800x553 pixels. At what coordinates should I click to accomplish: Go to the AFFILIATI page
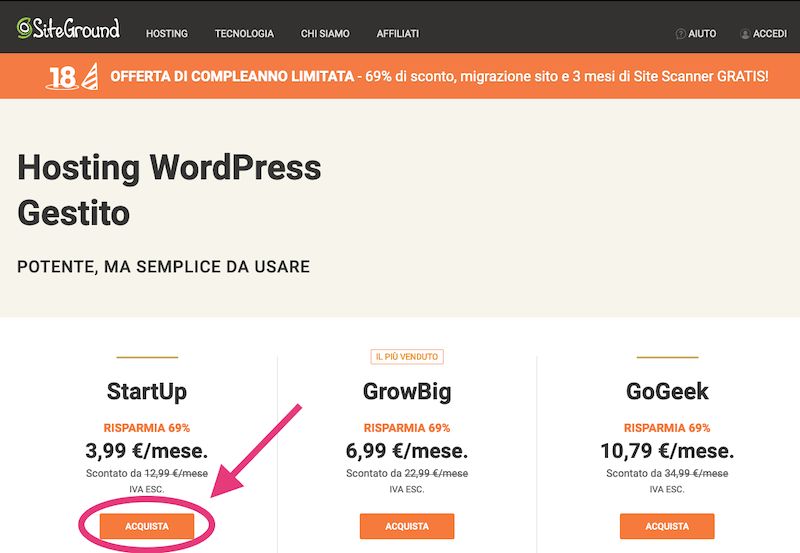point(397,34)
